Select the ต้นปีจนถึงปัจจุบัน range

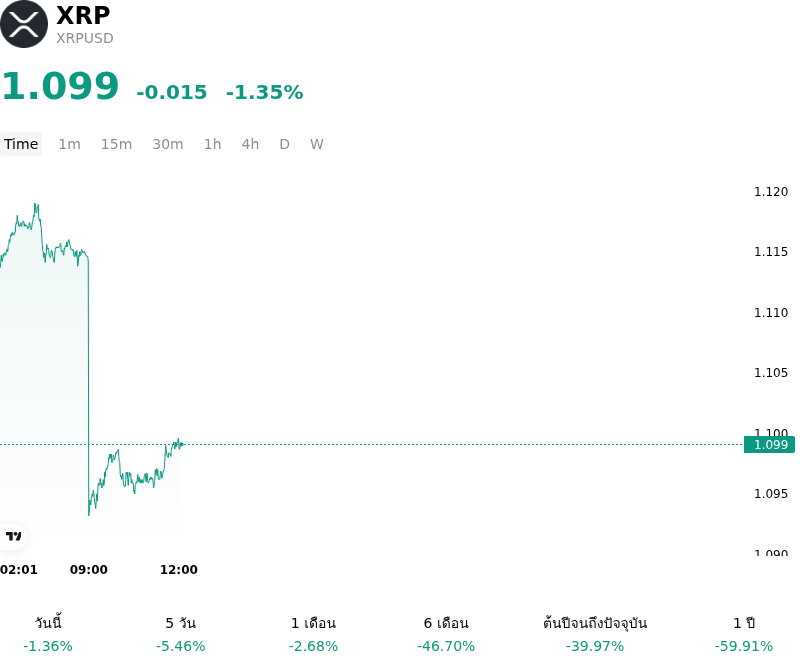coord(595,634)
